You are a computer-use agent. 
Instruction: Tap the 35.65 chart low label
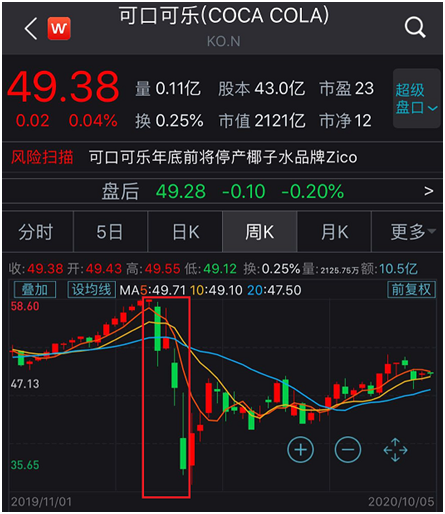tap(25, 465)
